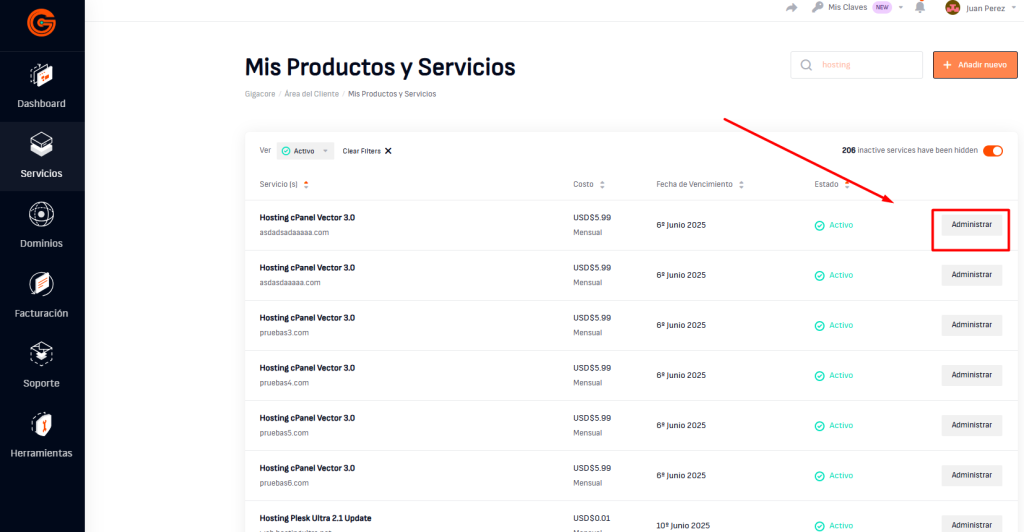Open the Dominios section icon
1024x532 pixels.
[41, 215]
